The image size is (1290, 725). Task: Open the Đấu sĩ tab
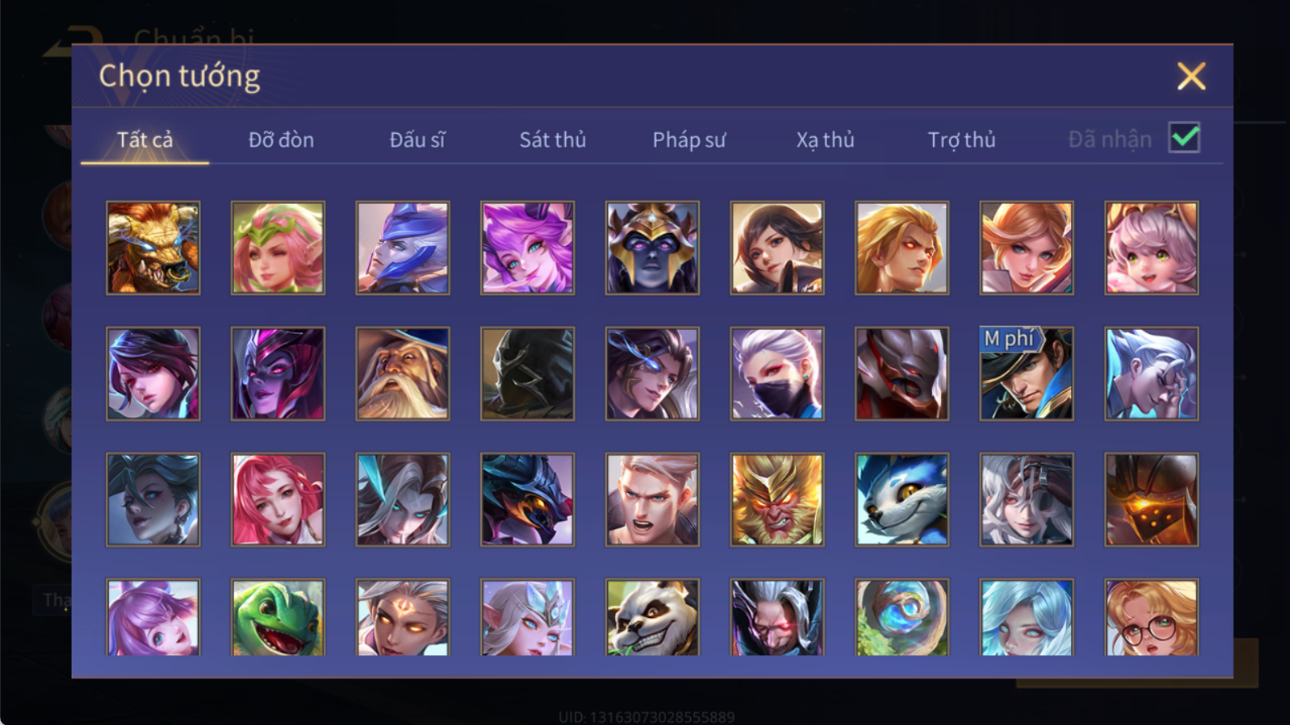click(417, 140)
